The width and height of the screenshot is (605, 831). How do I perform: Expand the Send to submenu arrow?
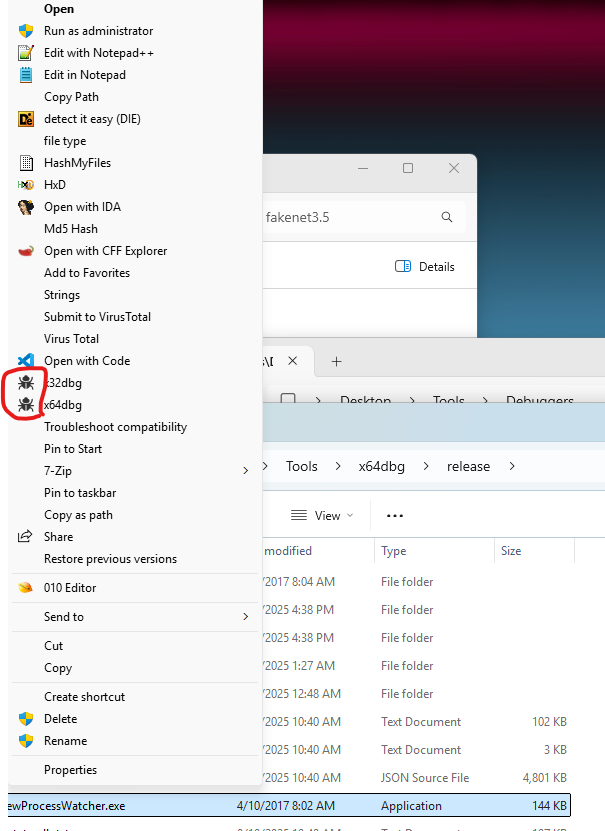click(x=245, y=616)
